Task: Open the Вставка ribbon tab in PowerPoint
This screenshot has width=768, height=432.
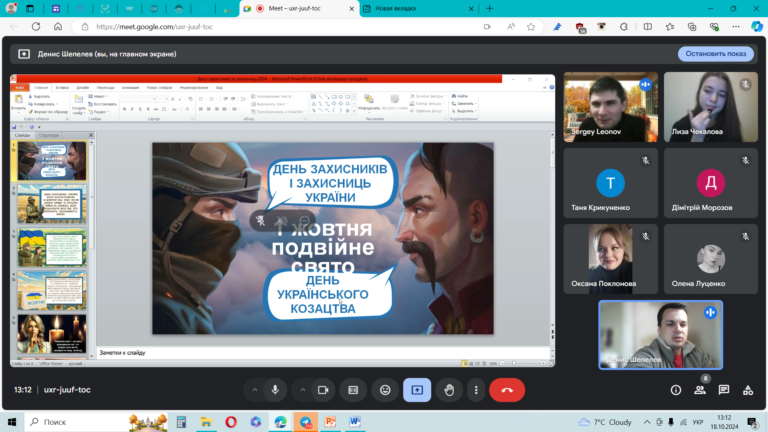Action: (x=62, y=88)
